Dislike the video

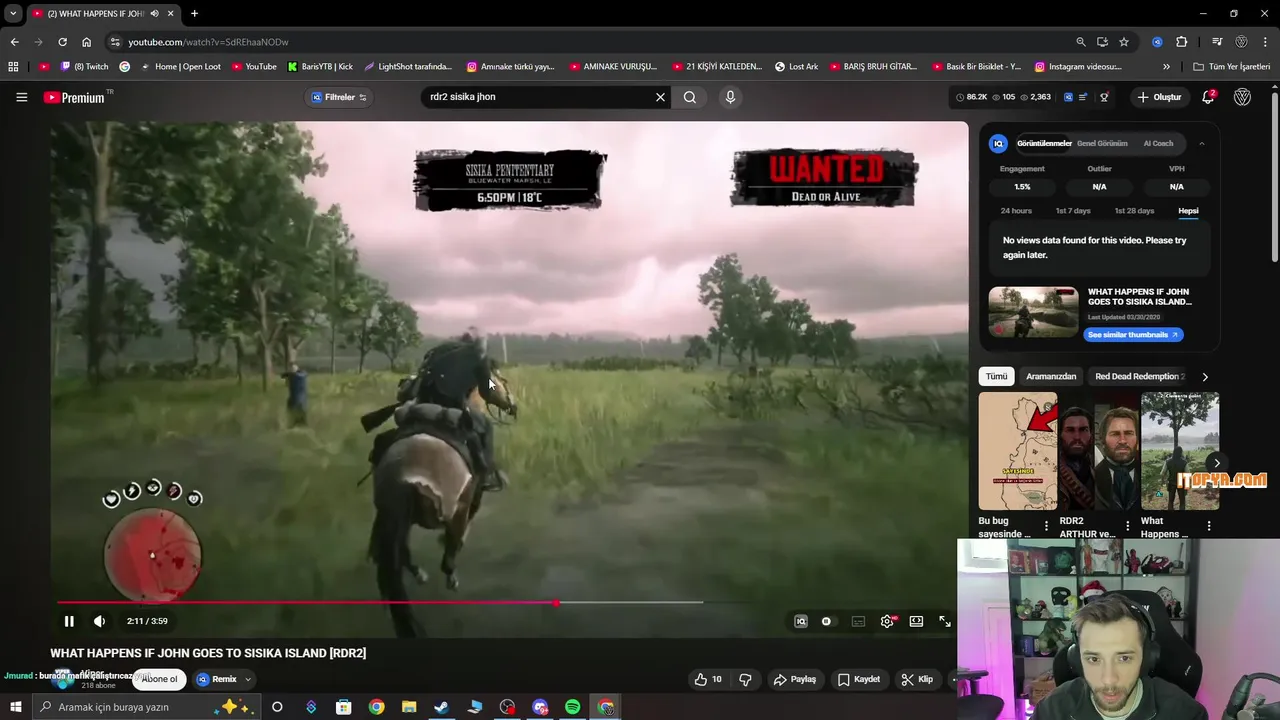(x=745, y=679)
